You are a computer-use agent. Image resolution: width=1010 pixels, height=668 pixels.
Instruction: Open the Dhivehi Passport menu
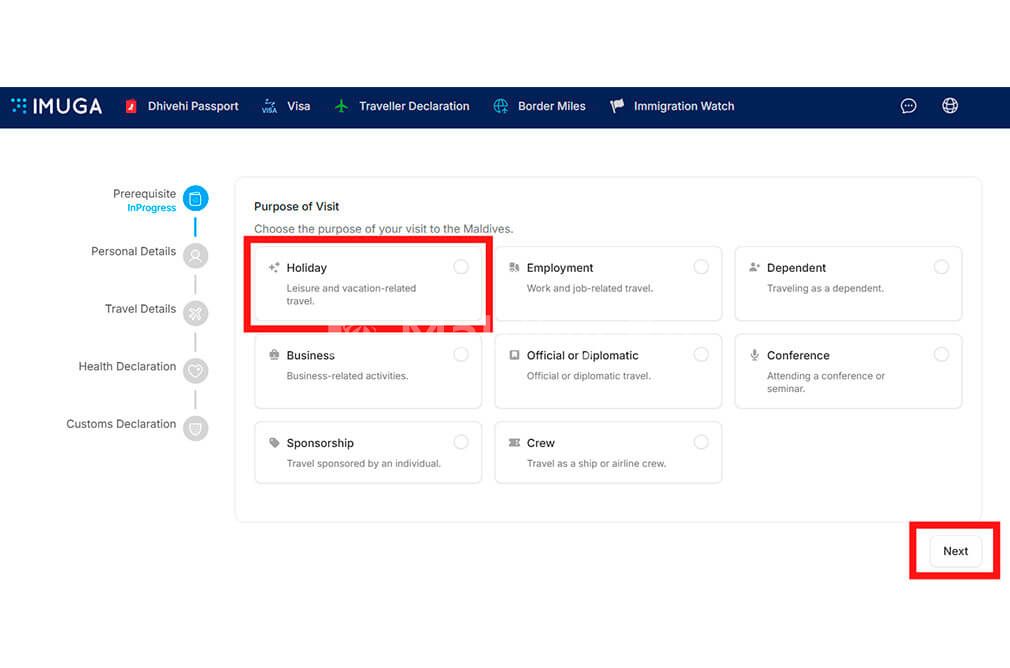(193, 106)
